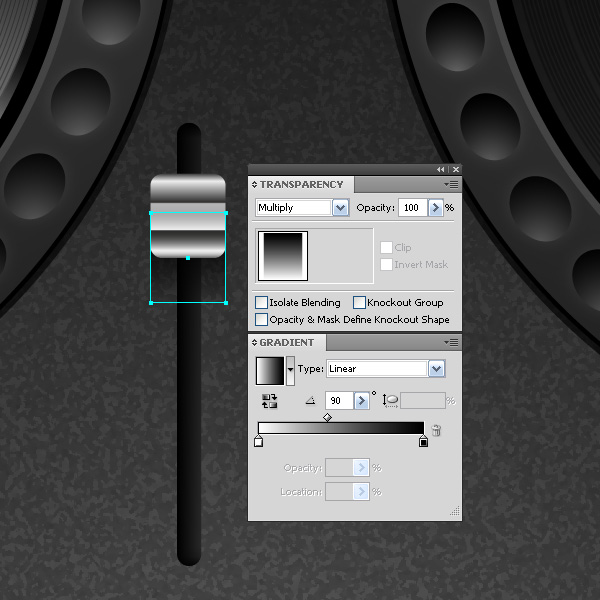This screenshot has width=600, height=600.
Task: Collapse the floating panel dock with the double-arrow icon
Action: 440,170
